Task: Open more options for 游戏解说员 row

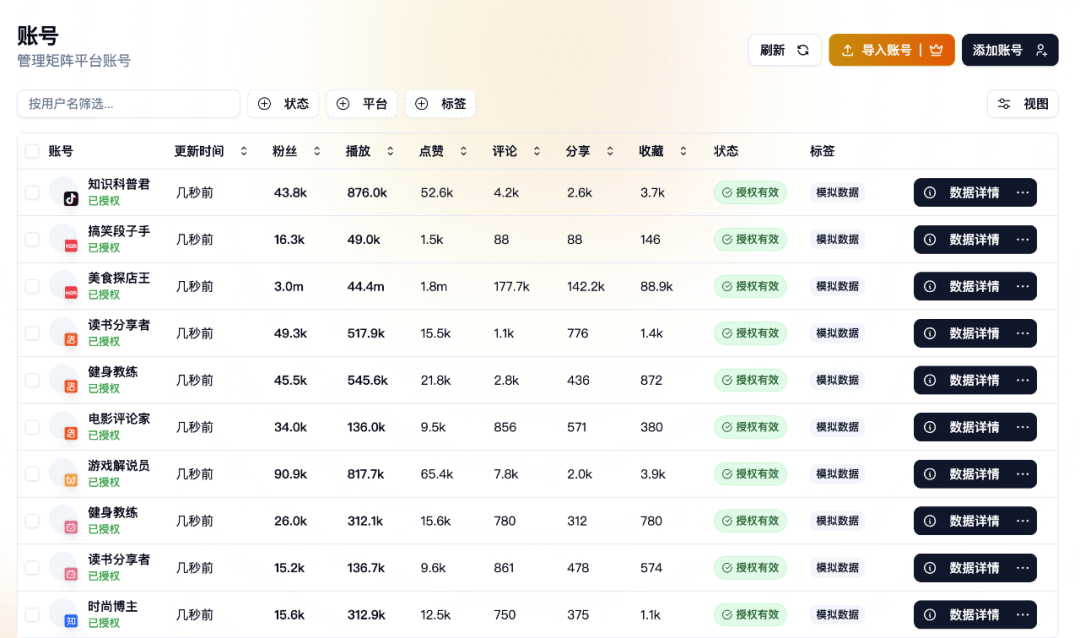Action: pyautogui.click(x=1023, y=474)
